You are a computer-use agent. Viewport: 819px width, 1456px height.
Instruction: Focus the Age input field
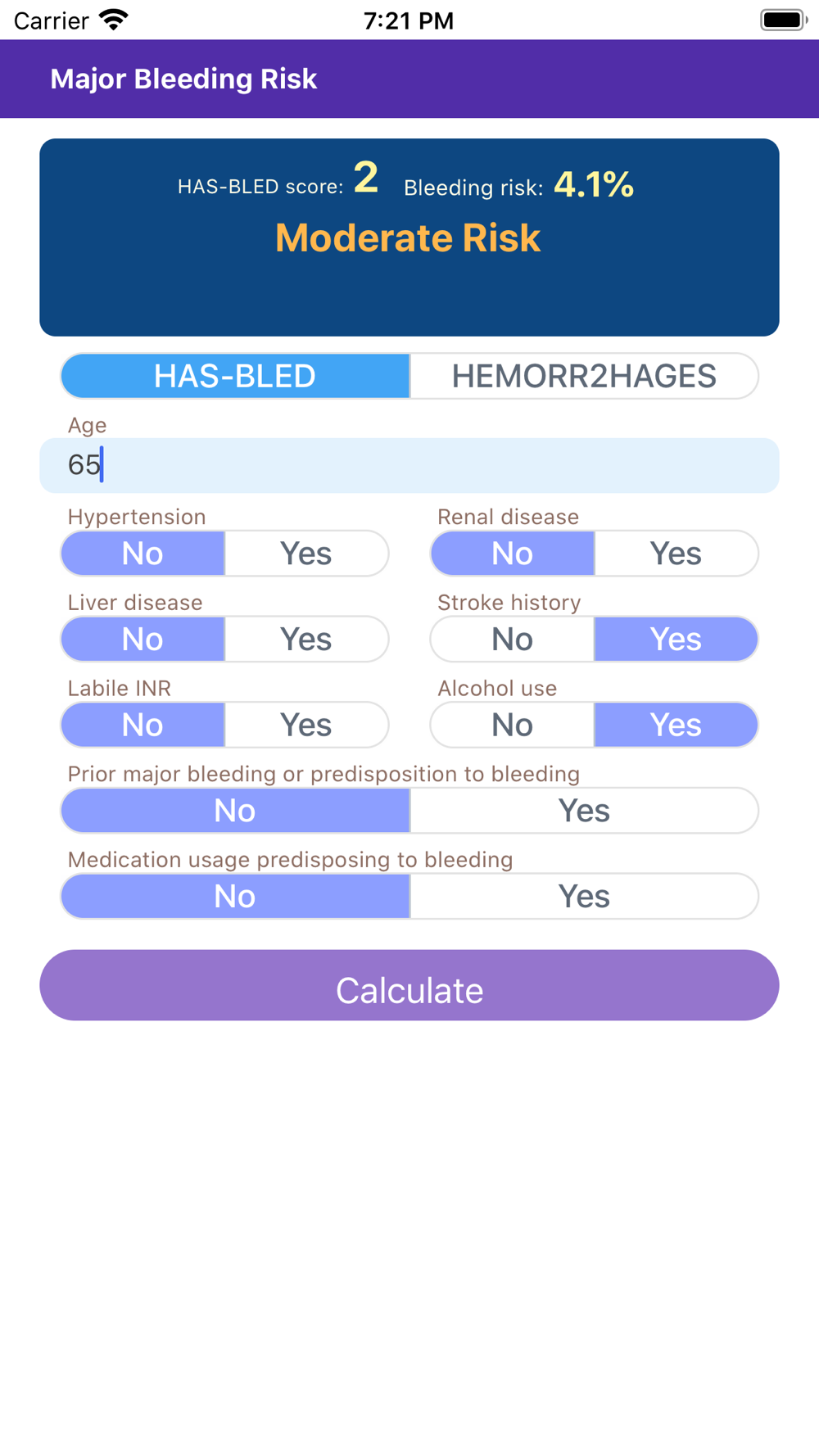[x=409, y=465]
